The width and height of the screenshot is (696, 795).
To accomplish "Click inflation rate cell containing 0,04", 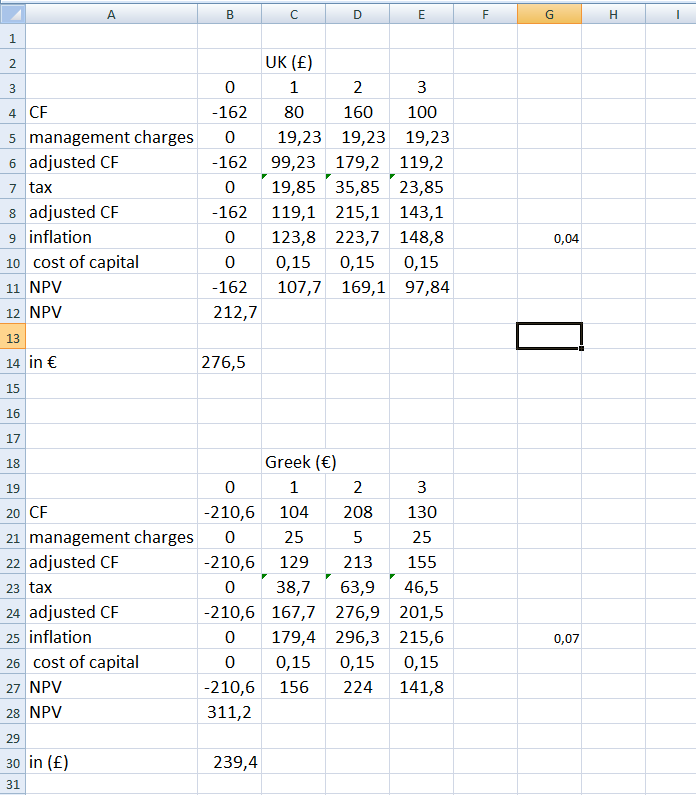I will coord(549,238).
